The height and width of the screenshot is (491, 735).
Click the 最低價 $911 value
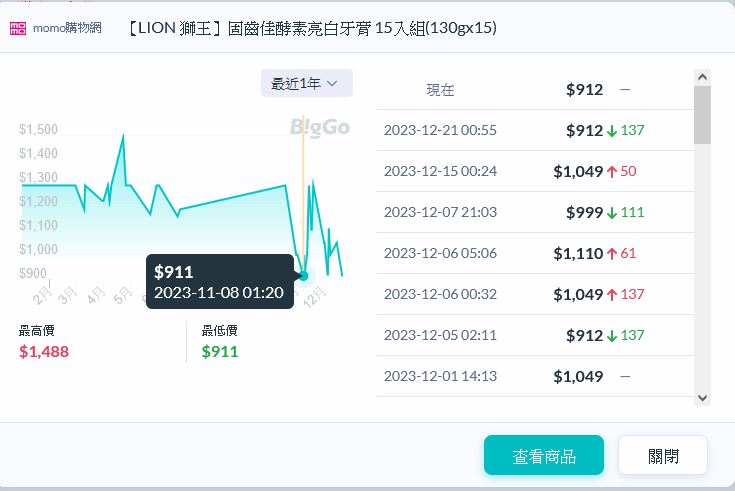point(220,351)
